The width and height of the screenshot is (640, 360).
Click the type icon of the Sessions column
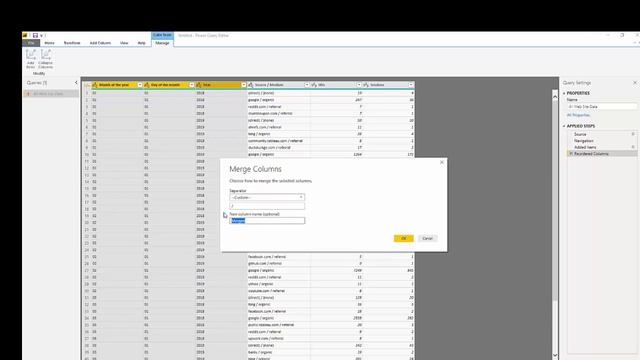coord(366,85)
